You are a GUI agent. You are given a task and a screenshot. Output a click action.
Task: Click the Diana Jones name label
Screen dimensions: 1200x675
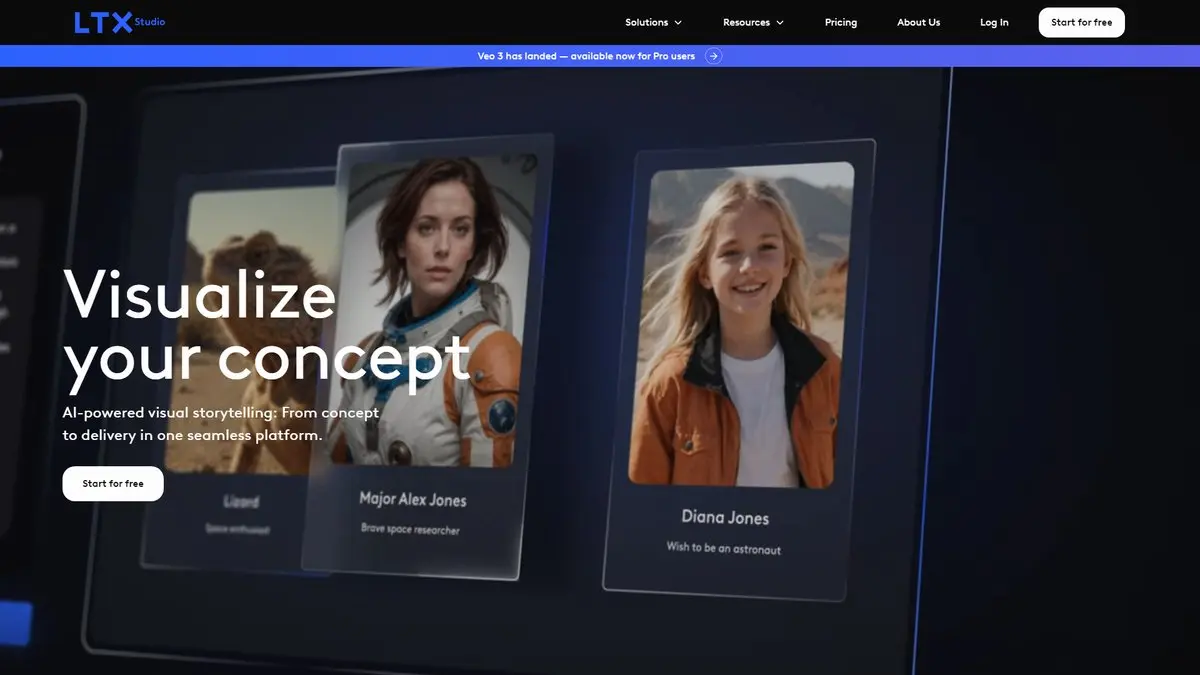(x=725, y=517)
